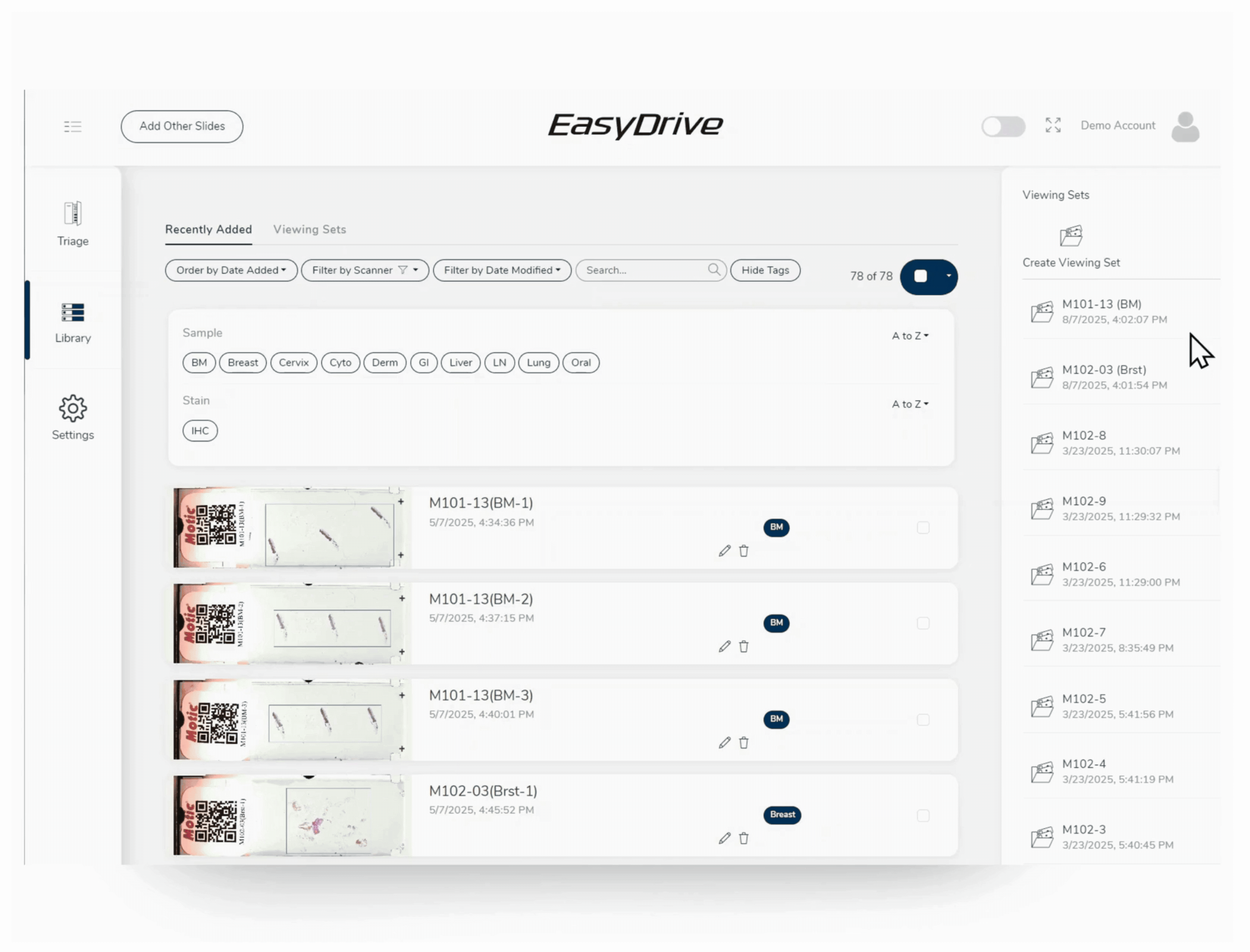Switch to Viewing Sets tab
This screenshot has height=952, width=1250.
[309, 230]
